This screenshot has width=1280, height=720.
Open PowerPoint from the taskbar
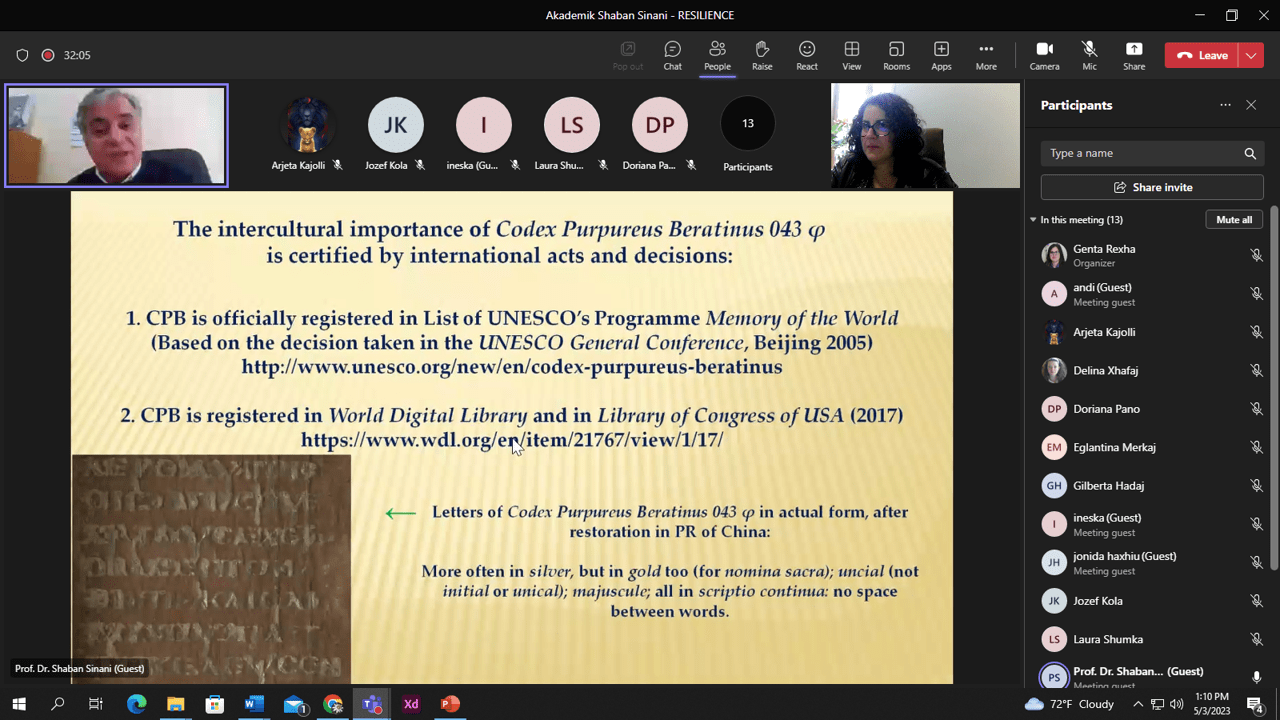coord(449,705)
